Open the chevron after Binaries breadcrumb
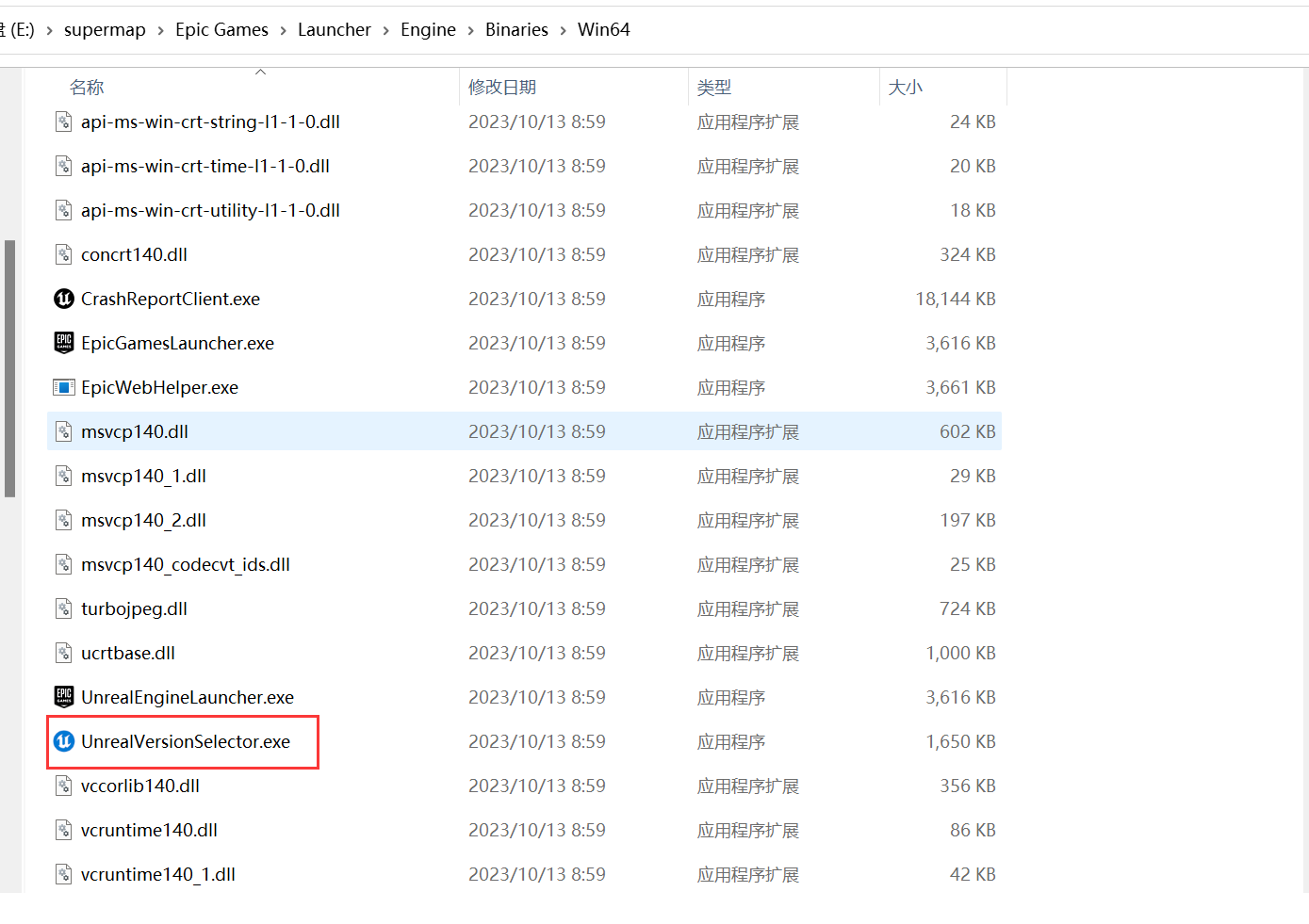This screenshot has width=1309, height=924. click(563, 30)
